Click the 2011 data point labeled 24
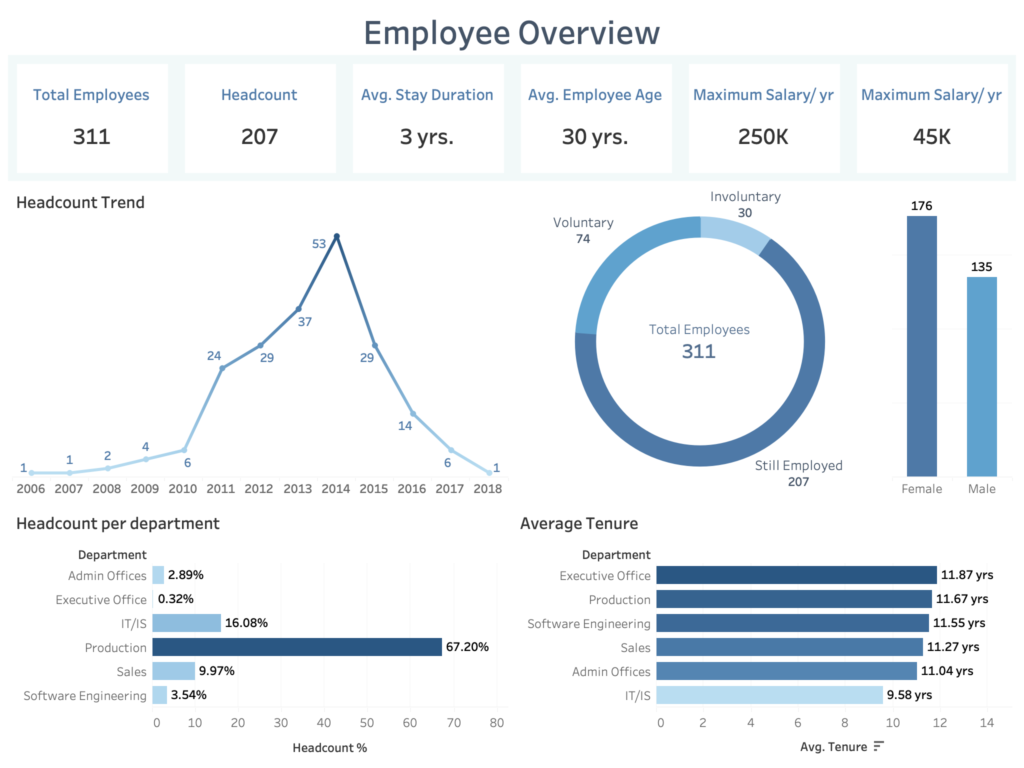1024x768 pixels. 222,368
